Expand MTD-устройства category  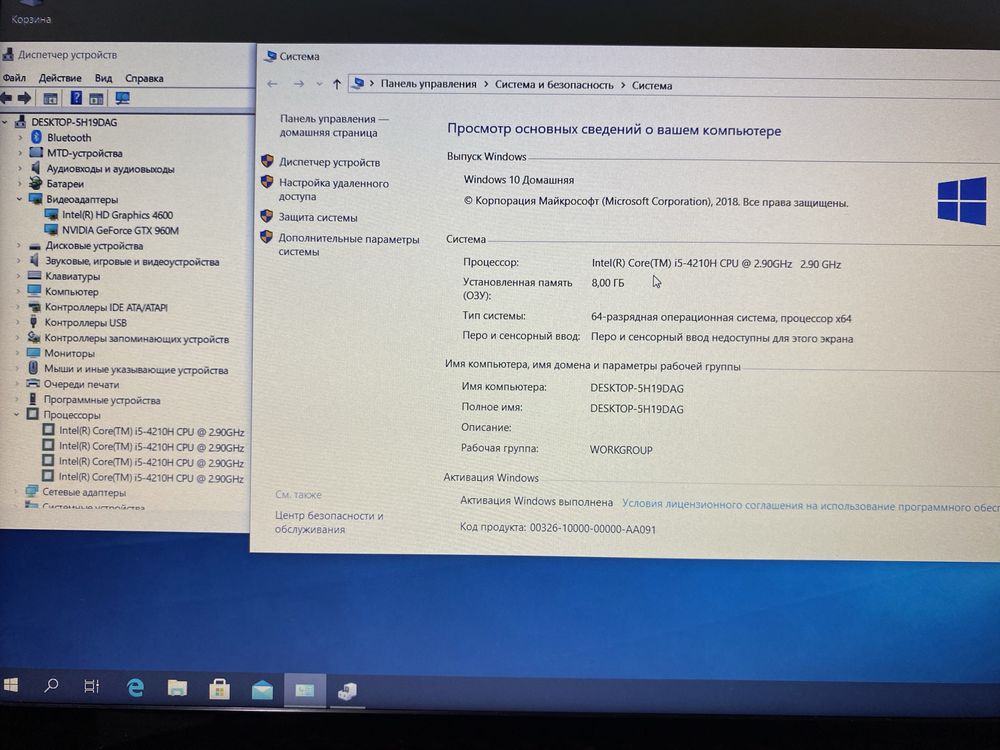20,153
